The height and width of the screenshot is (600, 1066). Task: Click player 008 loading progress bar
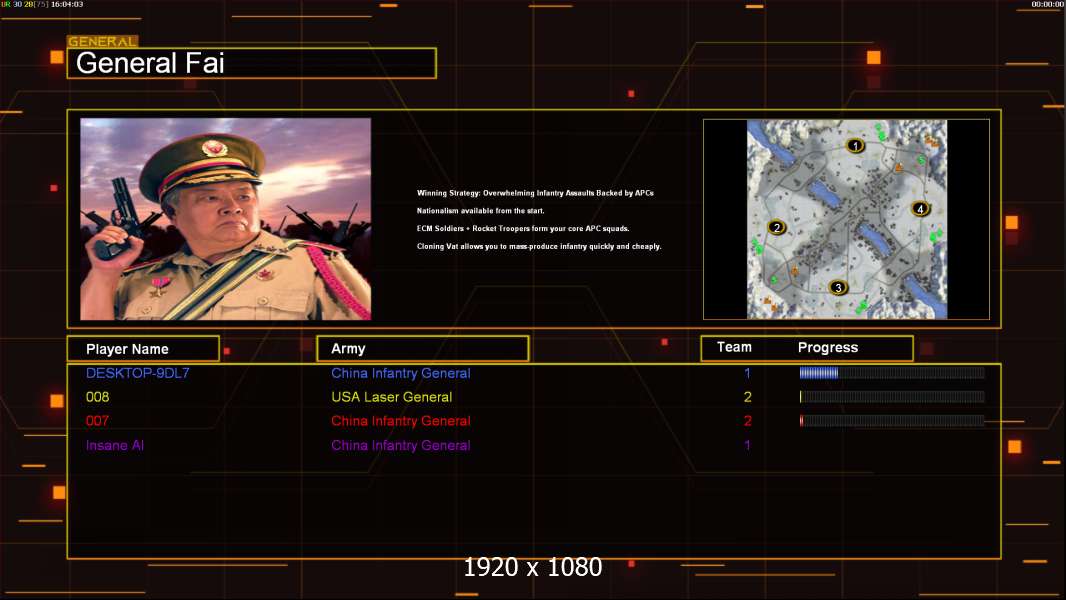tap(892, 396)
